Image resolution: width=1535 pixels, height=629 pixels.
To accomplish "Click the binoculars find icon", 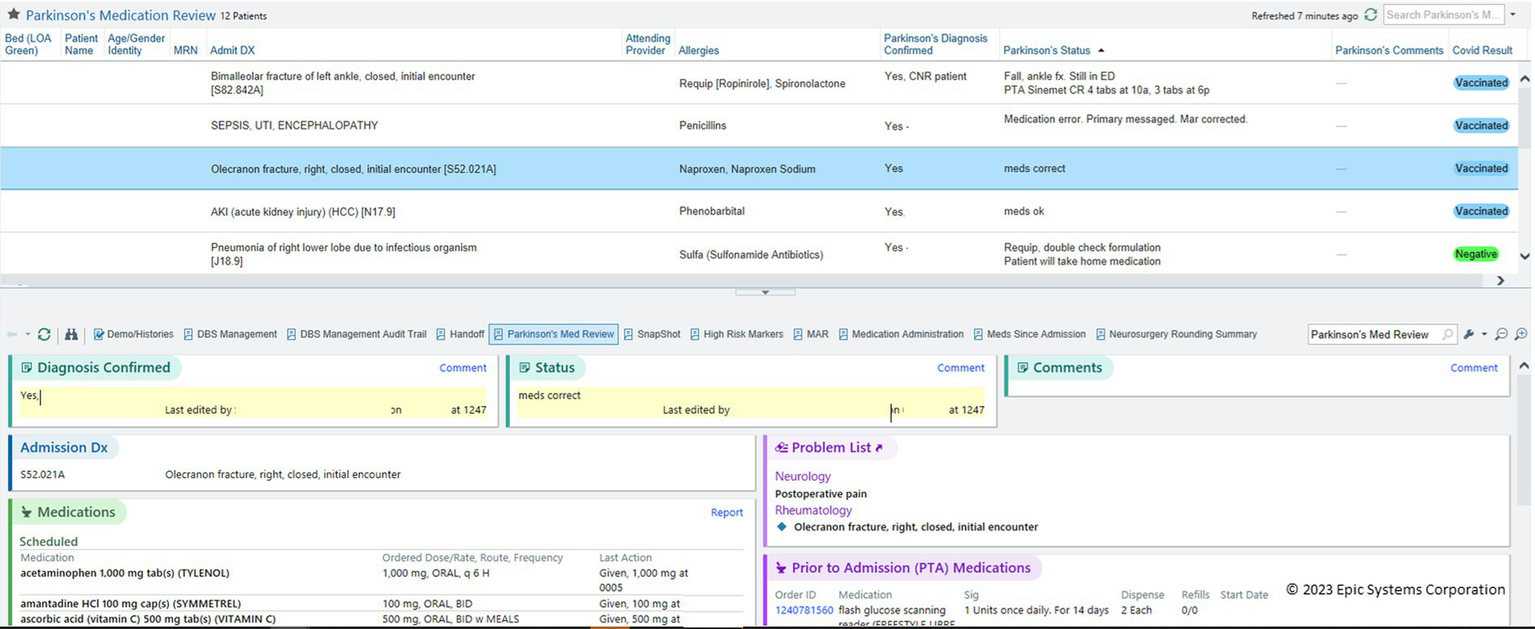I will 71,334.
